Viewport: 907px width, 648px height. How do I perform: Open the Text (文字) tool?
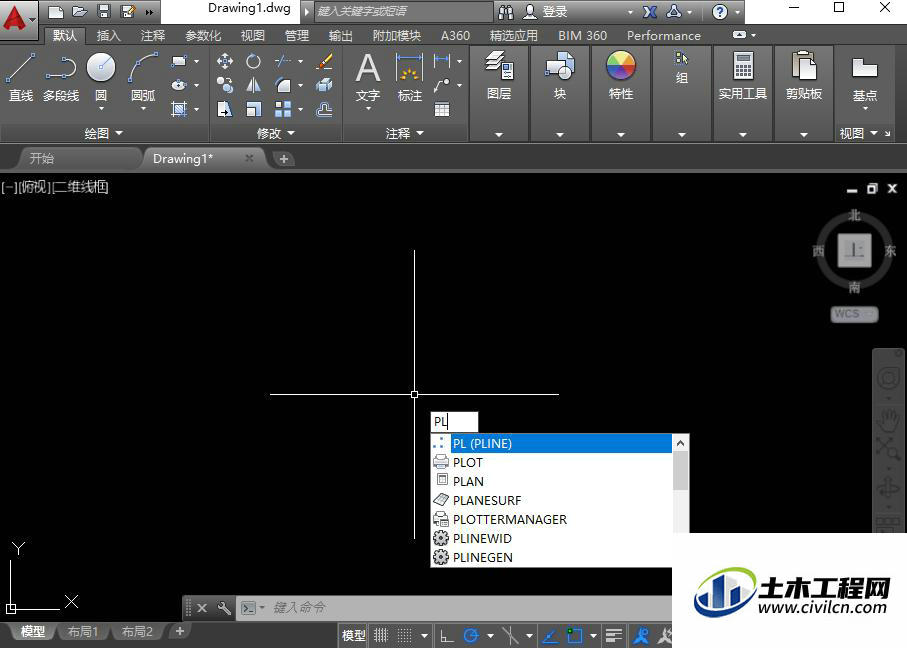pos(368,76)
